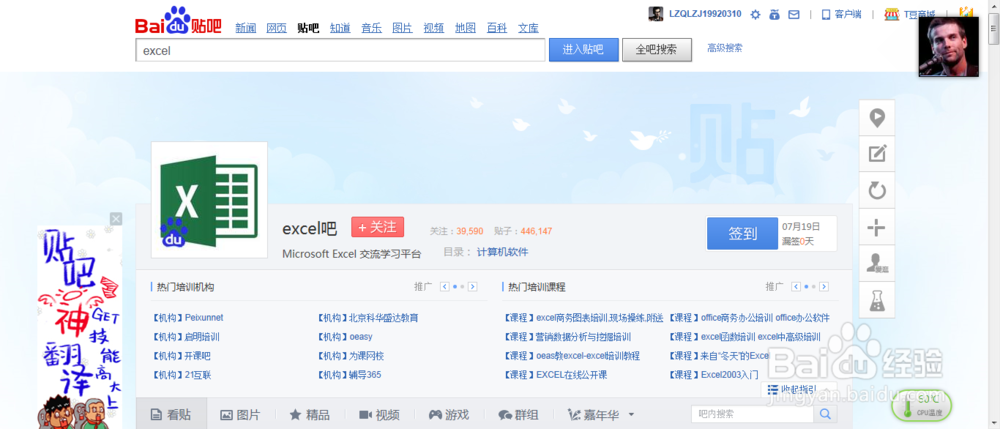Open 高级搜索 advanced search link
1000x429 pixels.
coord(724,48)
